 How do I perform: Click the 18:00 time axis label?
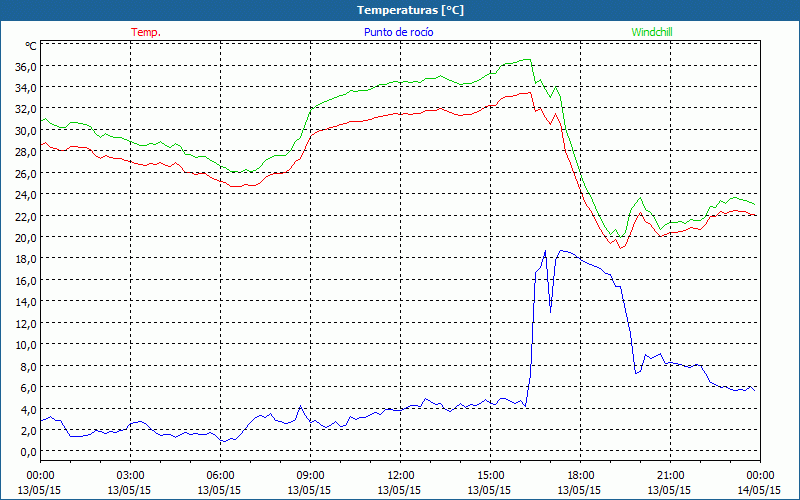coord(581,476)
